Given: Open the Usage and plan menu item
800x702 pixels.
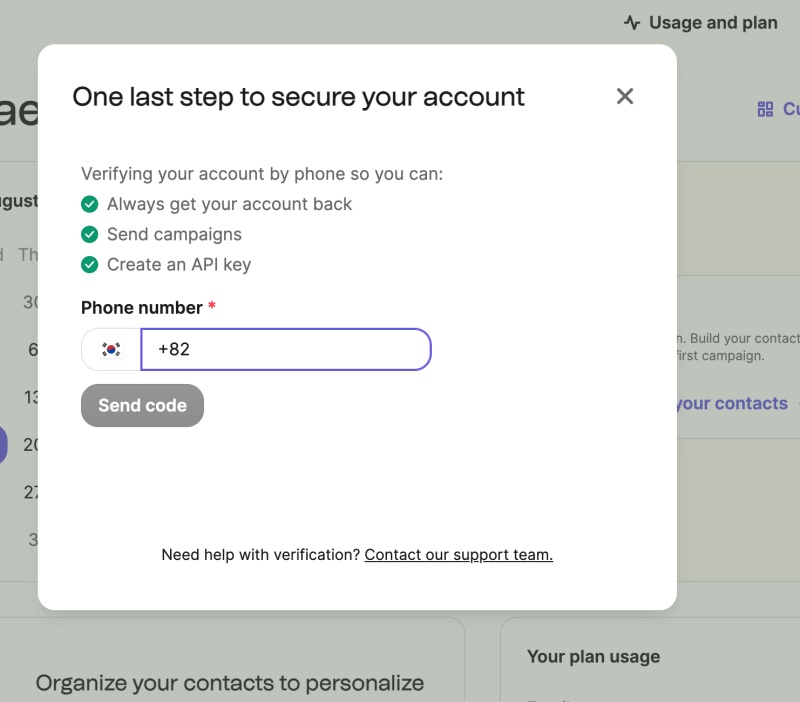Looking at the screenshot, I should pos(701,23).
